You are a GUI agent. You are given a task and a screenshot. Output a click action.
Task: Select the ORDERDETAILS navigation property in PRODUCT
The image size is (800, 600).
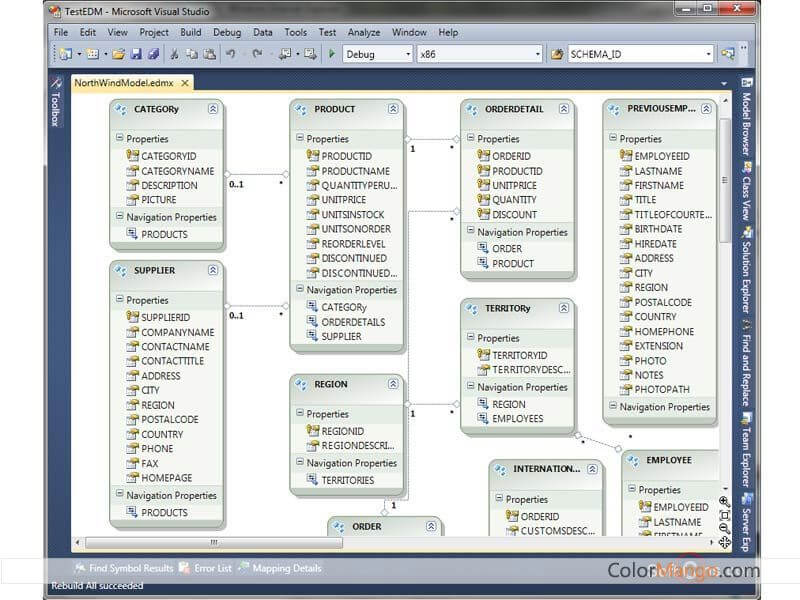pos(353,322)
